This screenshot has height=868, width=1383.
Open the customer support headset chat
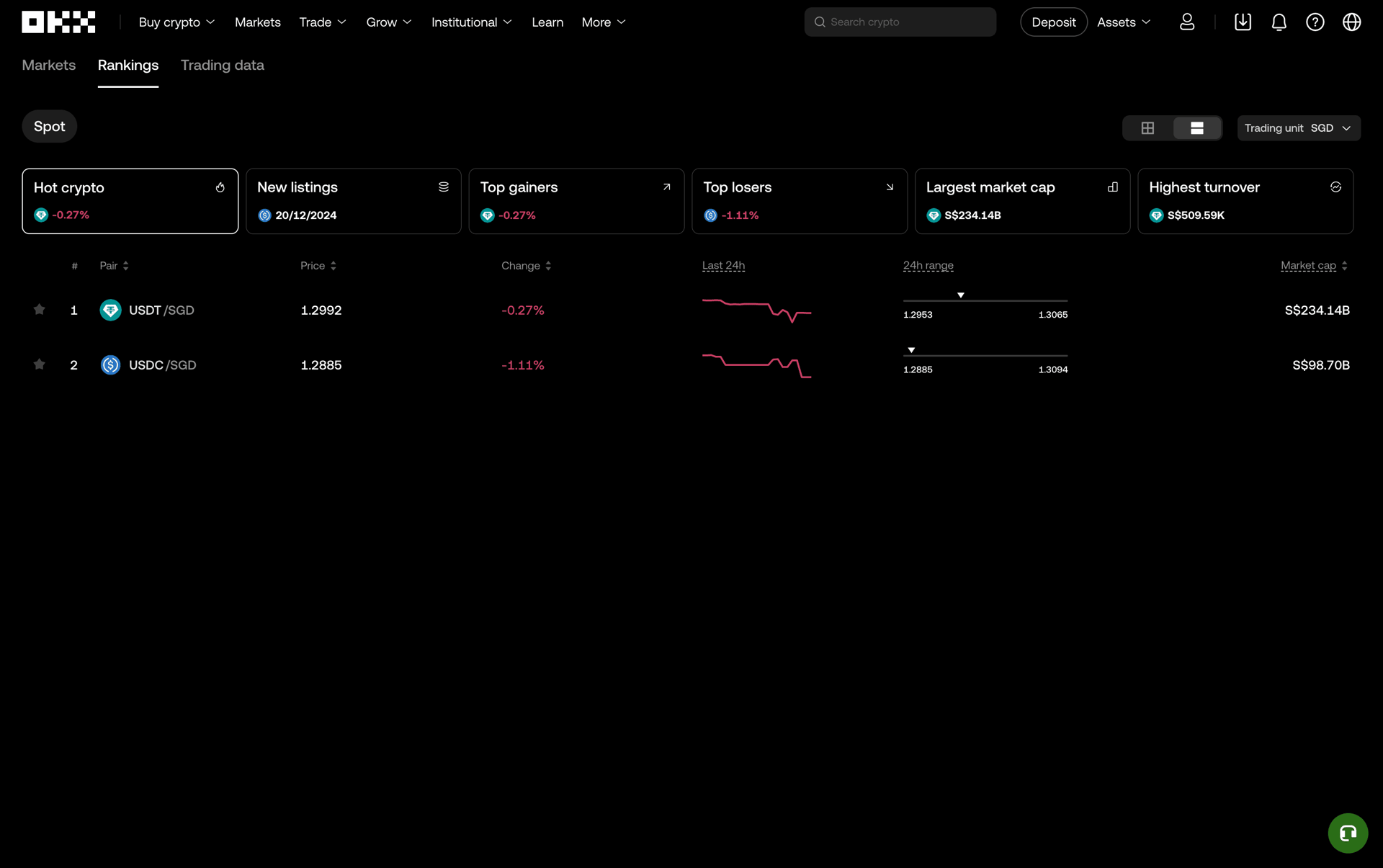click(x=1348, y=833)
